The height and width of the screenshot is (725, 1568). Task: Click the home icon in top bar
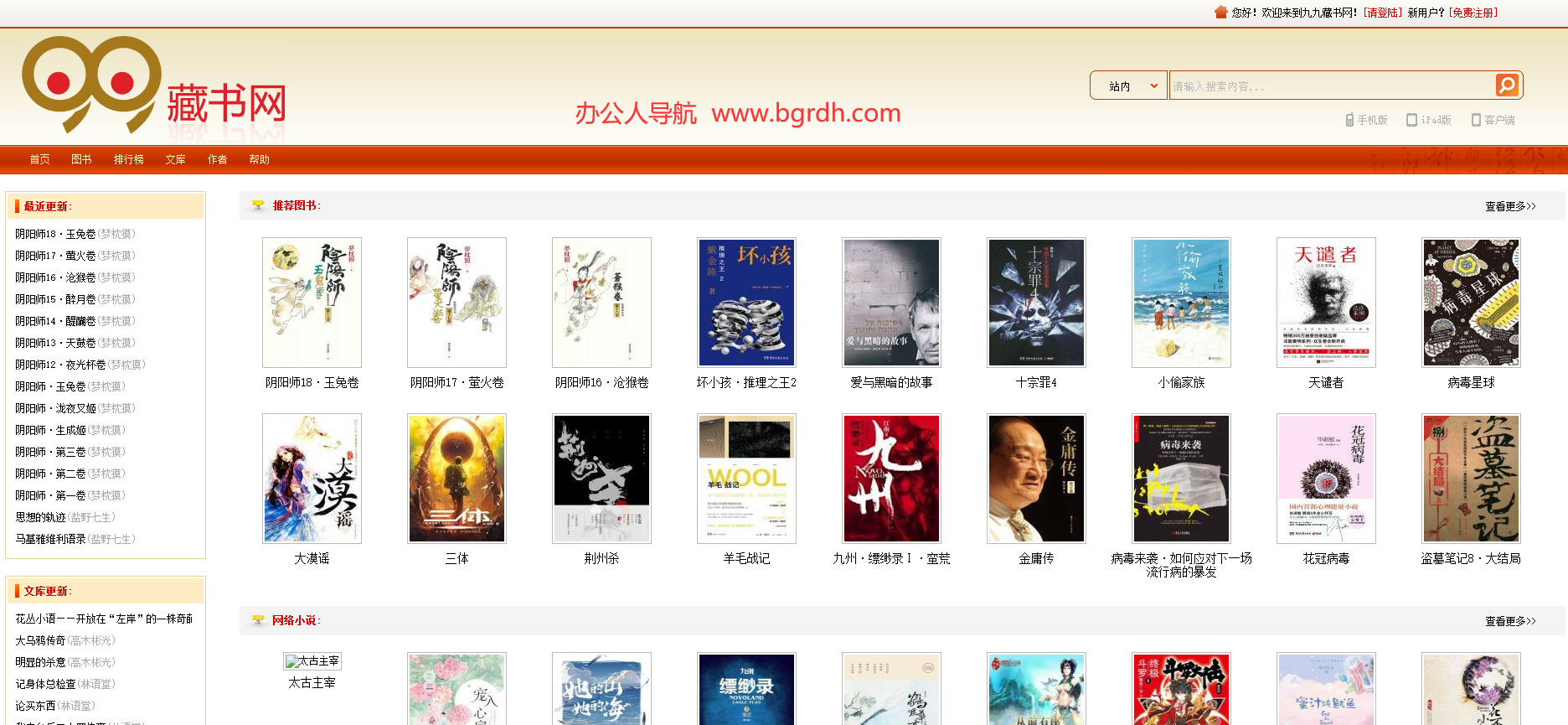(x=1220, y=12)
